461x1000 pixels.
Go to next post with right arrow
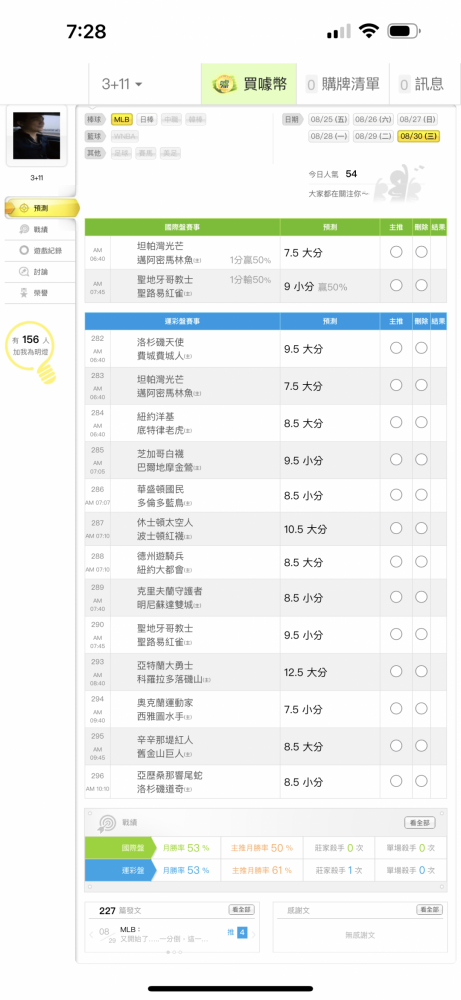coord(254,934)
